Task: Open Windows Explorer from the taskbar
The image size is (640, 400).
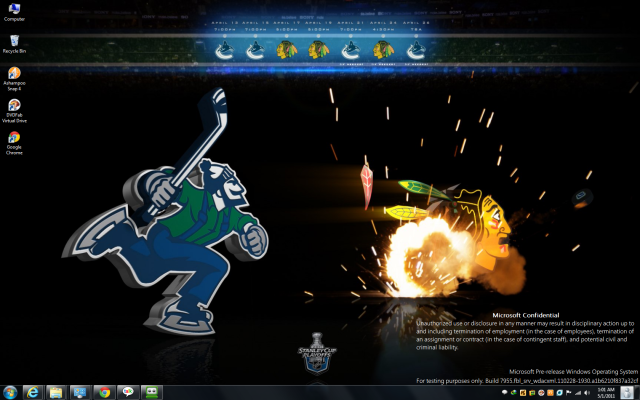Action: [x=56, y=392]
